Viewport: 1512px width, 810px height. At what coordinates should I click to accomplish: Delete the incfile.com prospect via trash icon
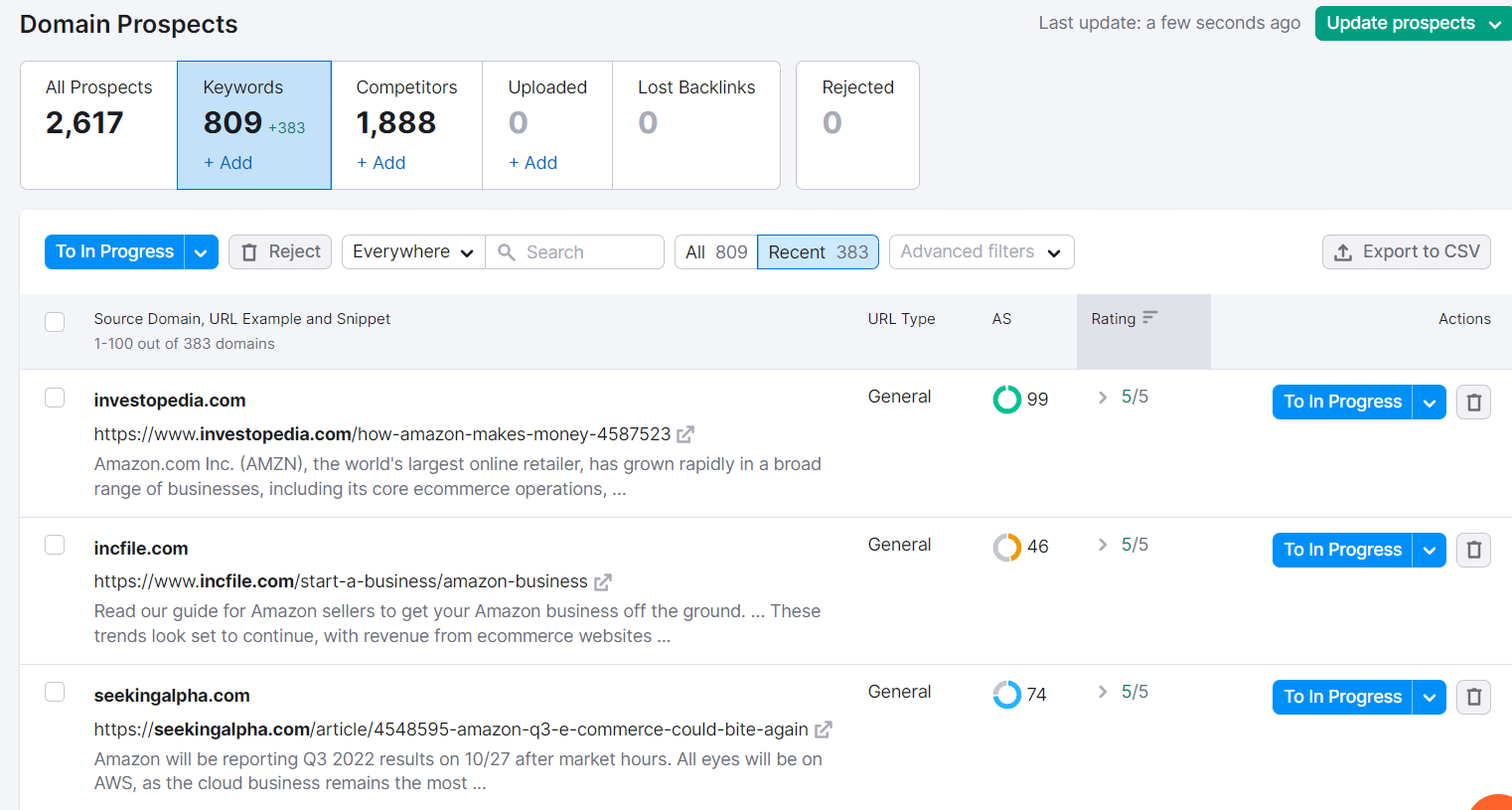(x=1473, y=550)
